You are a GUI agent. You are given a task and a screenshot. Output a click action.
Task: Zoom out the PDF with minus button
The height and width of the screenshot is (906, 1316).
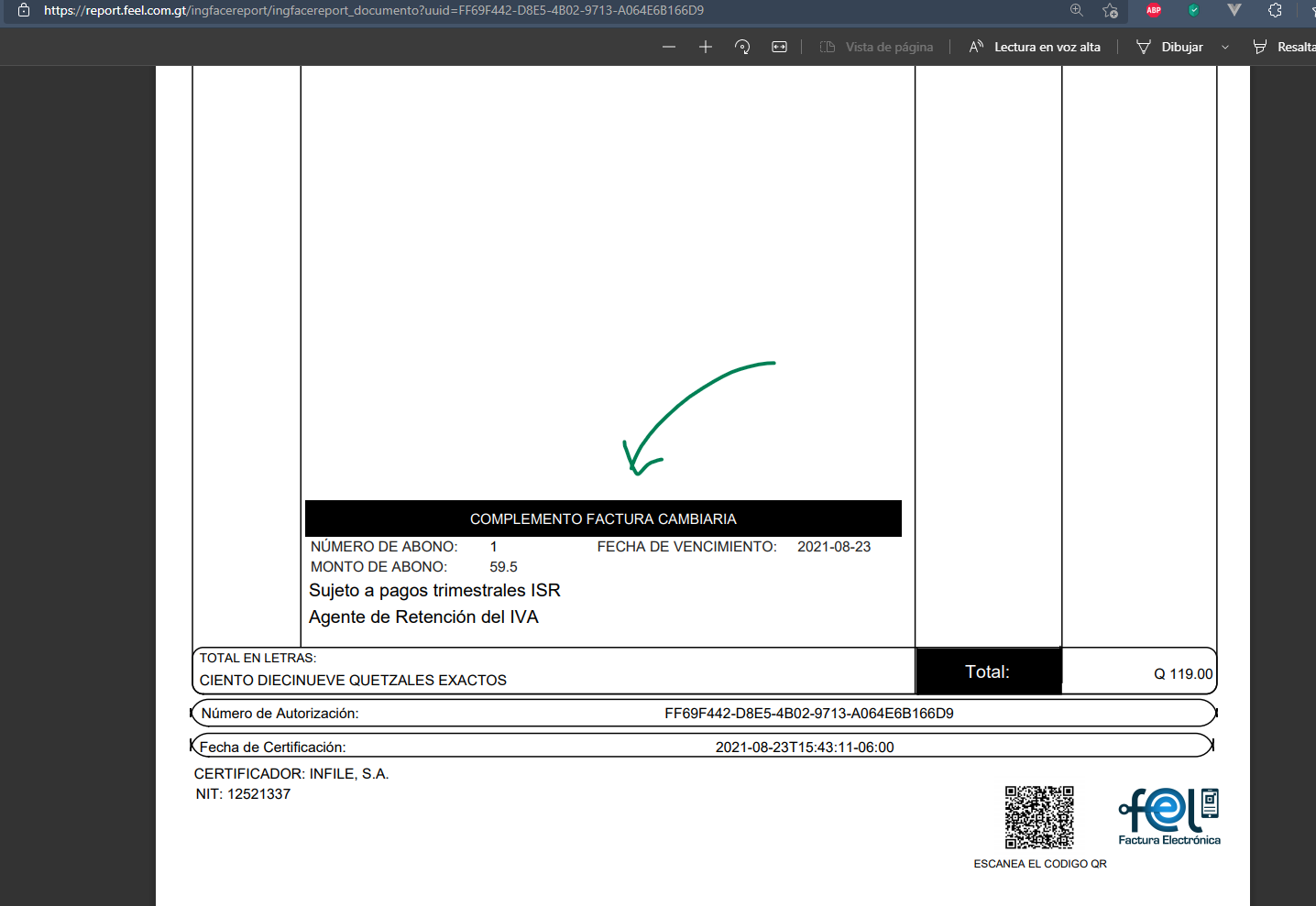coord(669,47)
